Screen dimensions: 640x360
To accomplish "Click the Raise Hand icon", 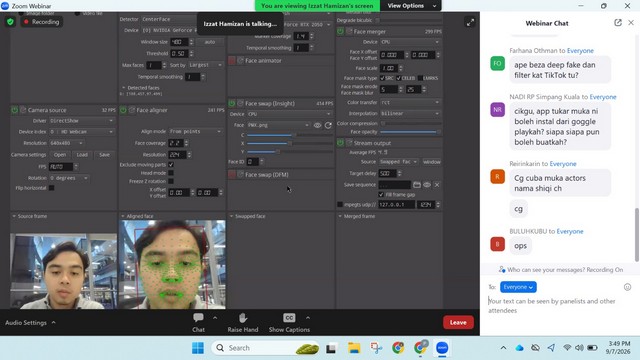I will (243, 318).
